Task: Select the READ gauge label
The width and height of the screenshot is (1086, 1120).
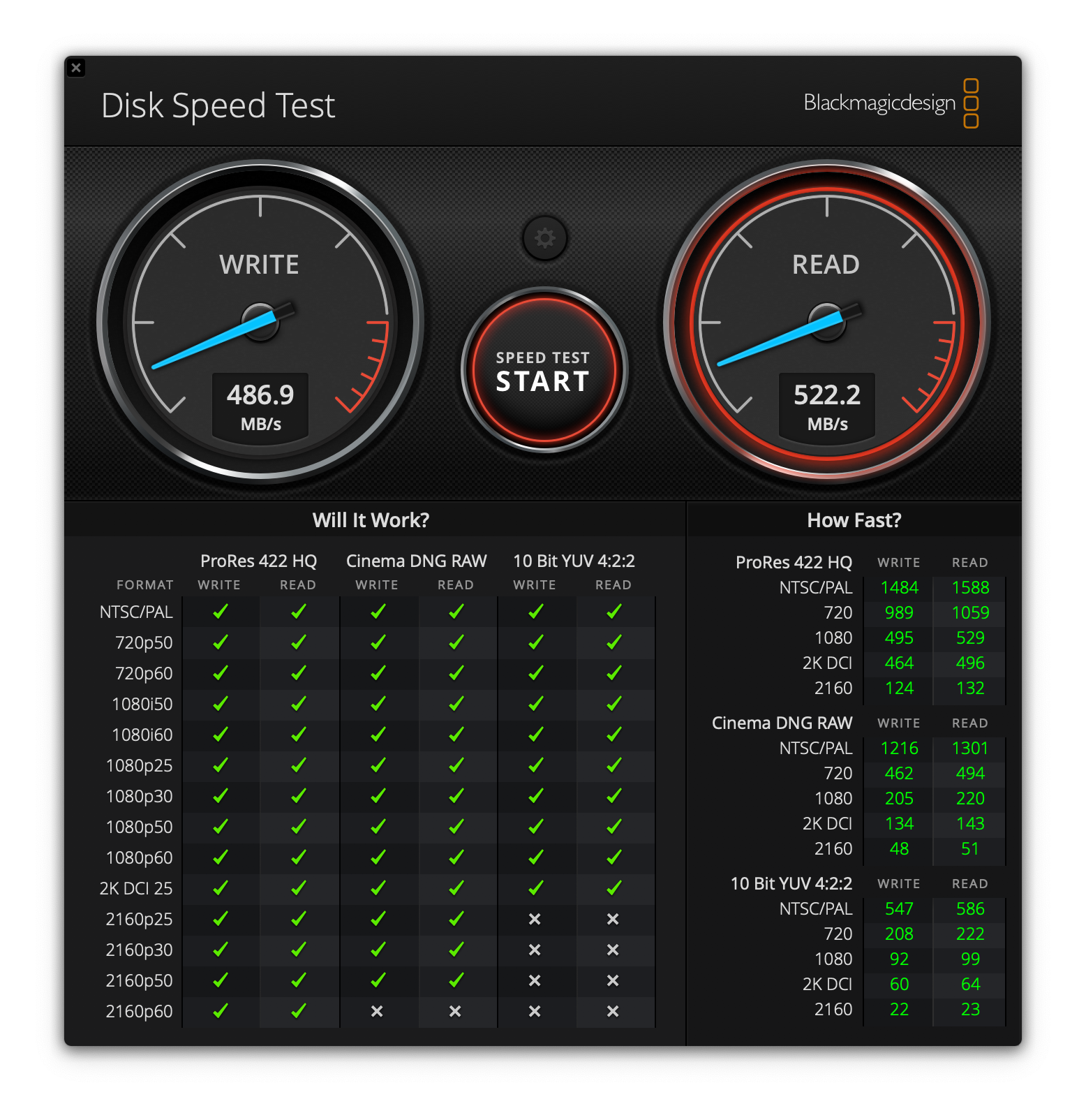Action: (826, 265)
